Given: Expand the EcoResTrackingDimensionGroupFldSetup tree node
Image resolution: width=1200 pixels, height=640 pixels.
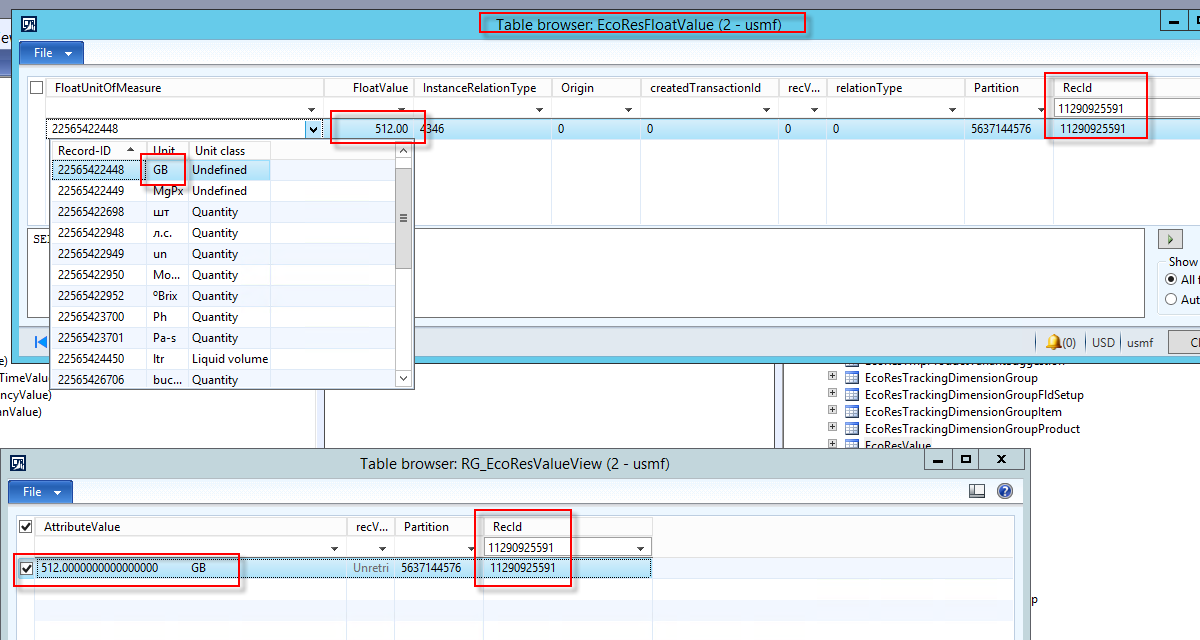Looking at the screenshot, I should pyautogui.click(x=832, y=394).
